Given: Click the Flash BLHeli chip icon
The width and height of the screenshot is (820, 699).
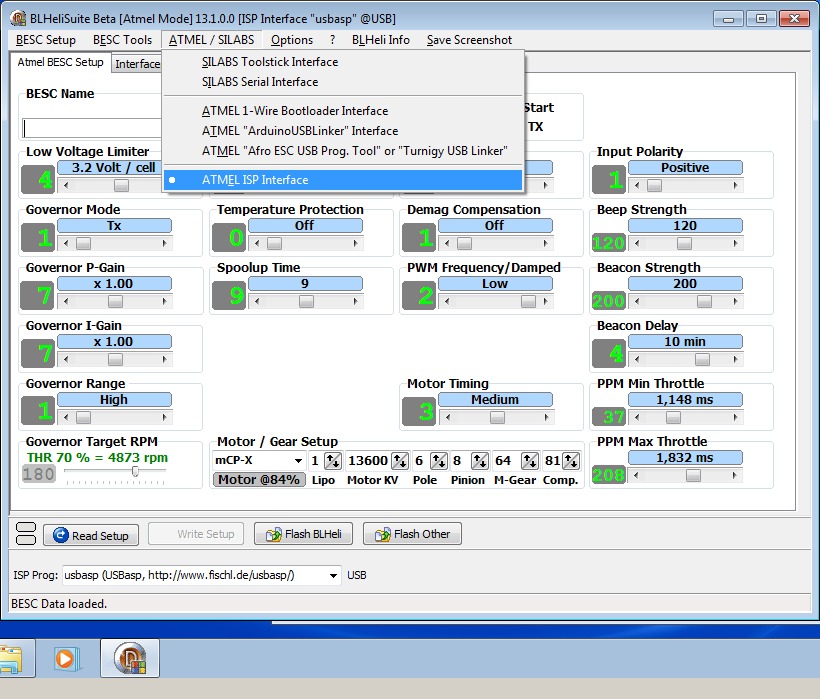Looking at the screenshot, I should (274, 534).
